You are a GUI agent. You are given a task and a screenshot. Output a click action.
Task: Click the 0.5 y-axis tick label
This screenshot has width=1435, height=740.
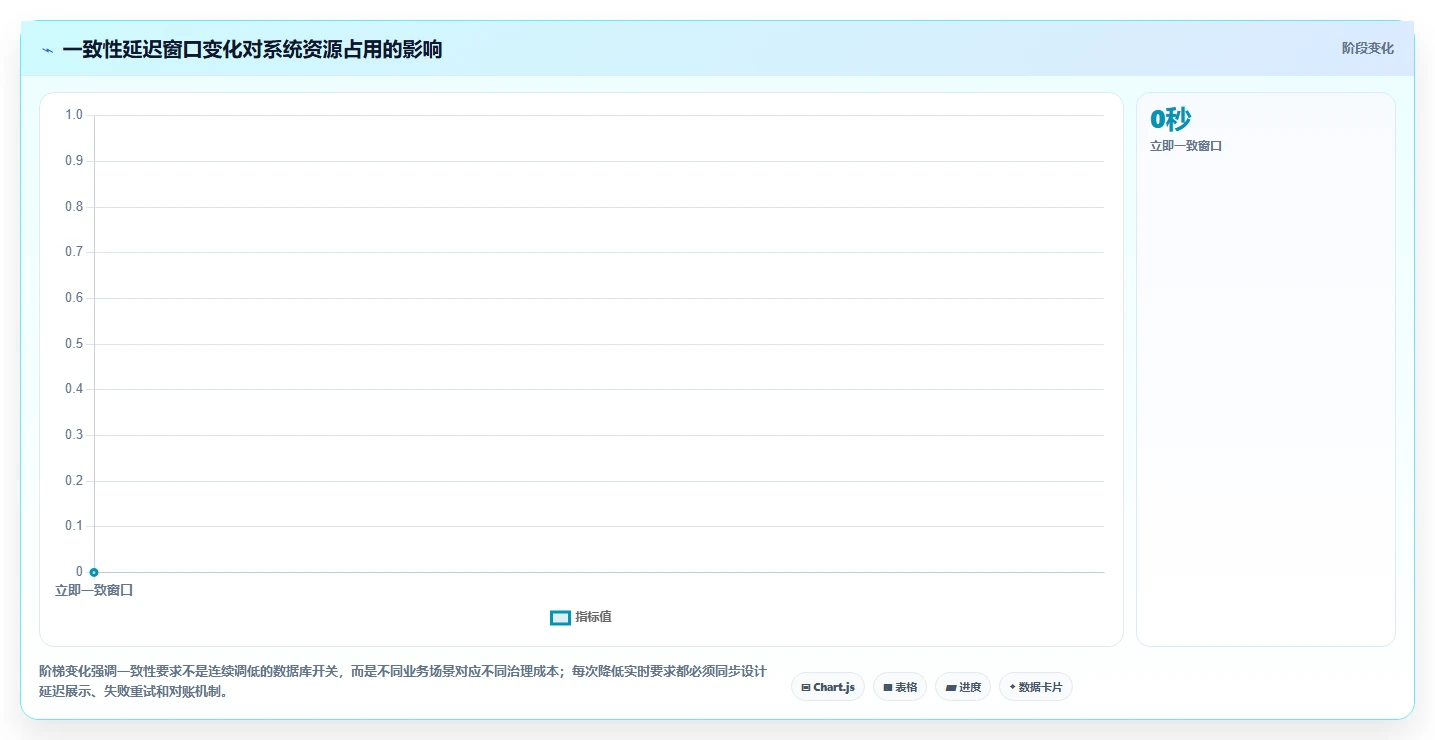point(74,344)
